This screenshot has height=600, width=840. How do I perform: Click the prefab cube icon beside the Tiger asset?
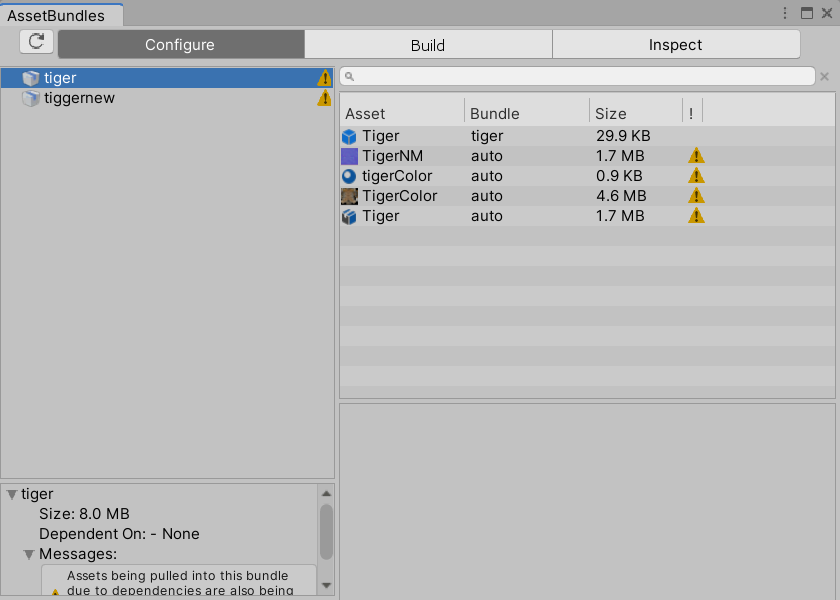(350, 135)
